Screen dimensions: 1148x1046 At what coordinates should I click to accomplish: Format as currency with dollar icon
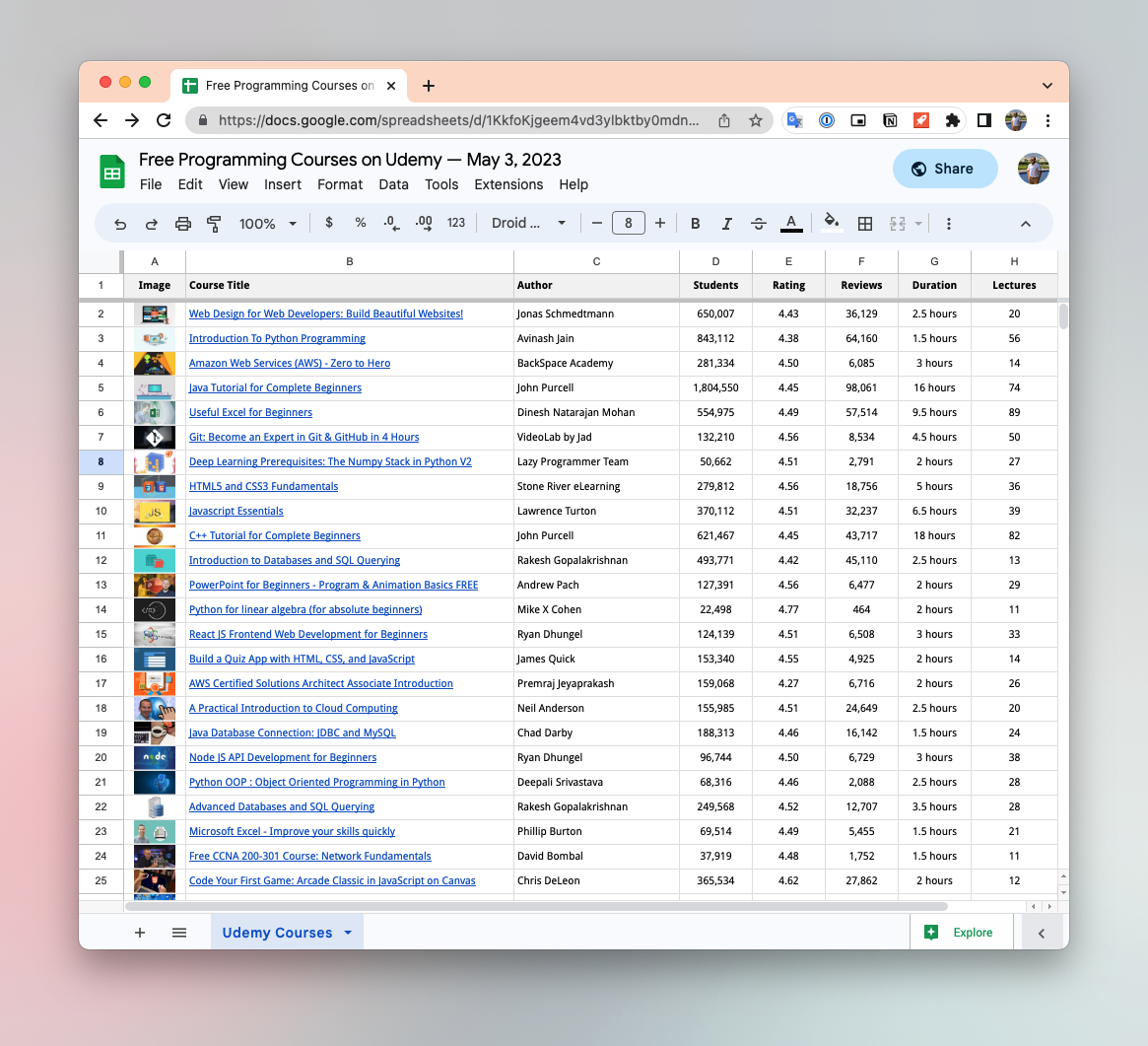(329, 223)
